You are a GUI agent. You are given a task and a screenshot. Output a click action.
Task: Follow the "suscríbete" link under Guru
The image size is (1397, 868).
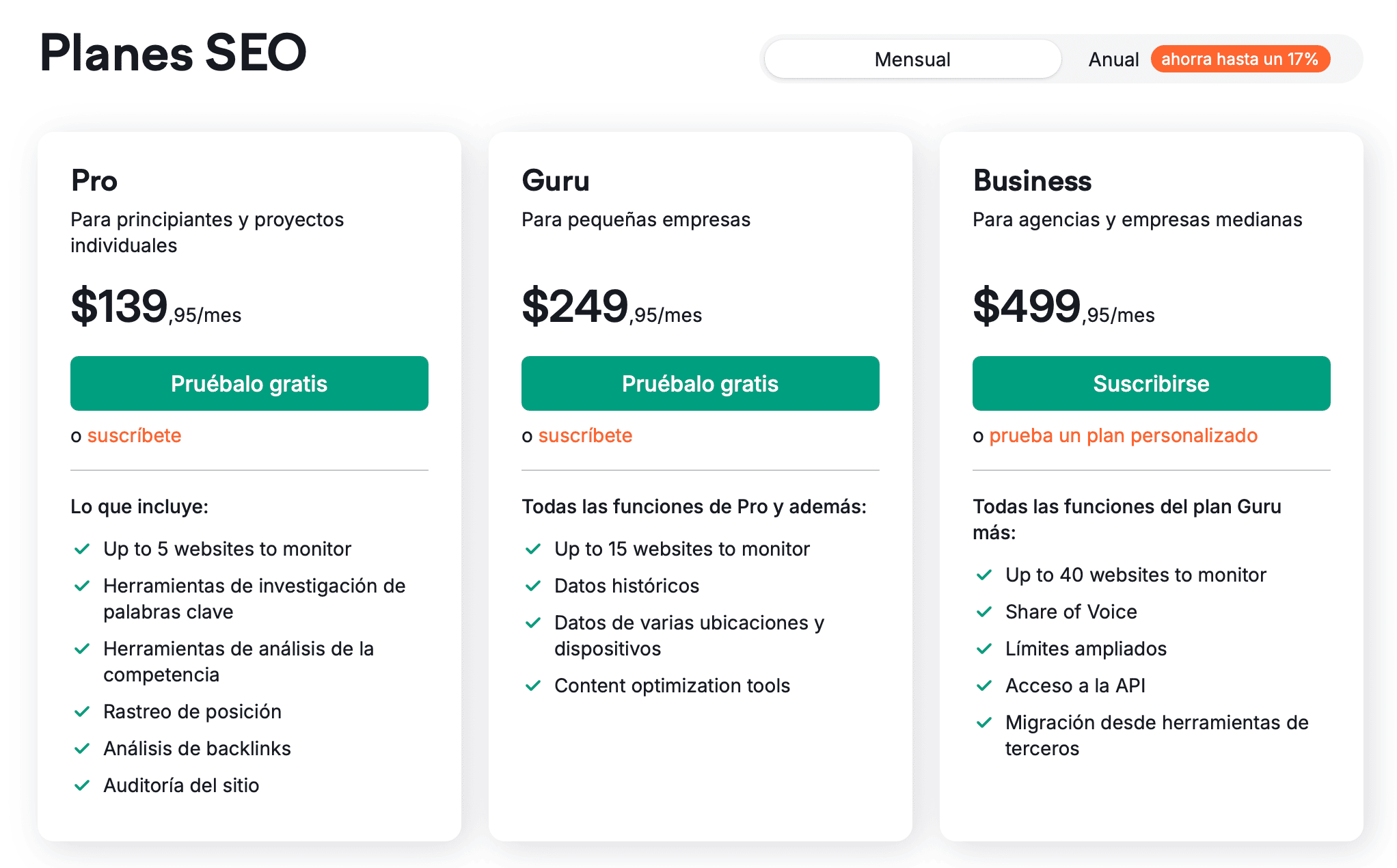(585, 435)
